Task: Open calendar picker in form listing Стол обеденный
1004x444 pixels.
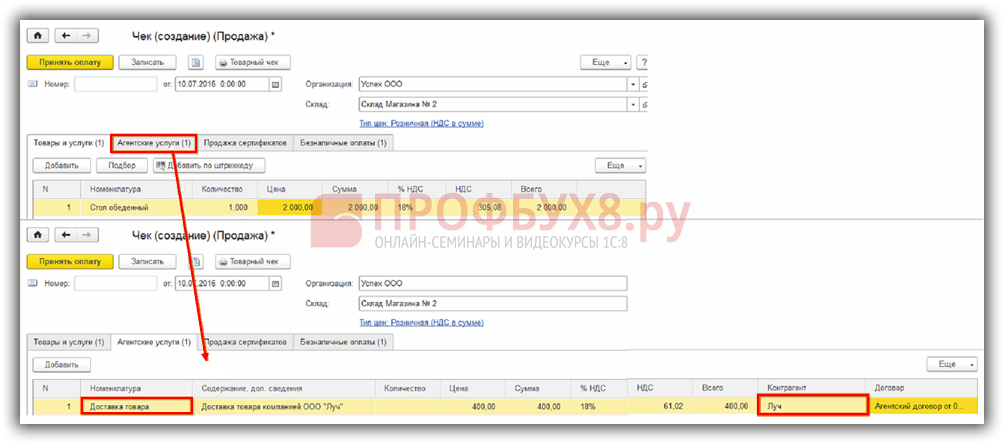Action: 275,84
